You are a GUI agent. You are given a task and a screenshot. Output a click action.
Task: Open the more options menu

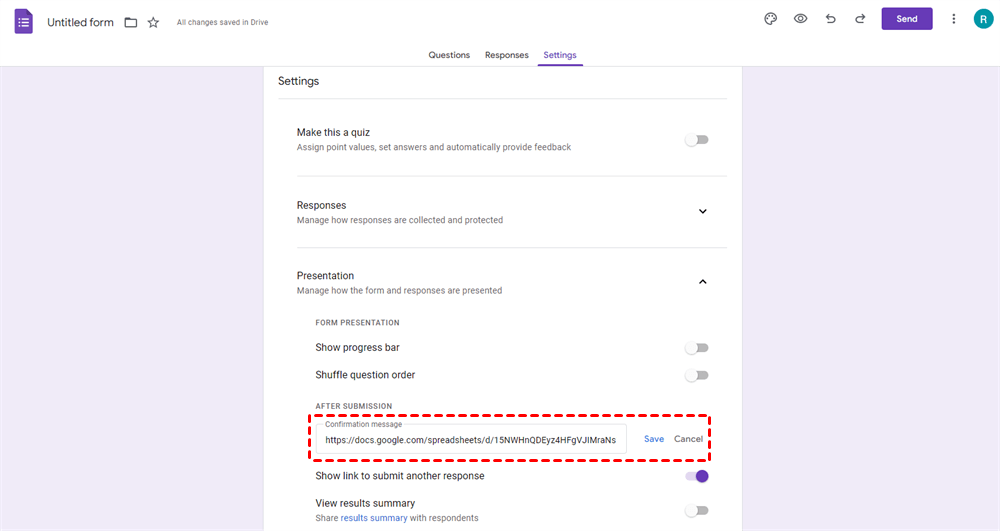[954, 19]
